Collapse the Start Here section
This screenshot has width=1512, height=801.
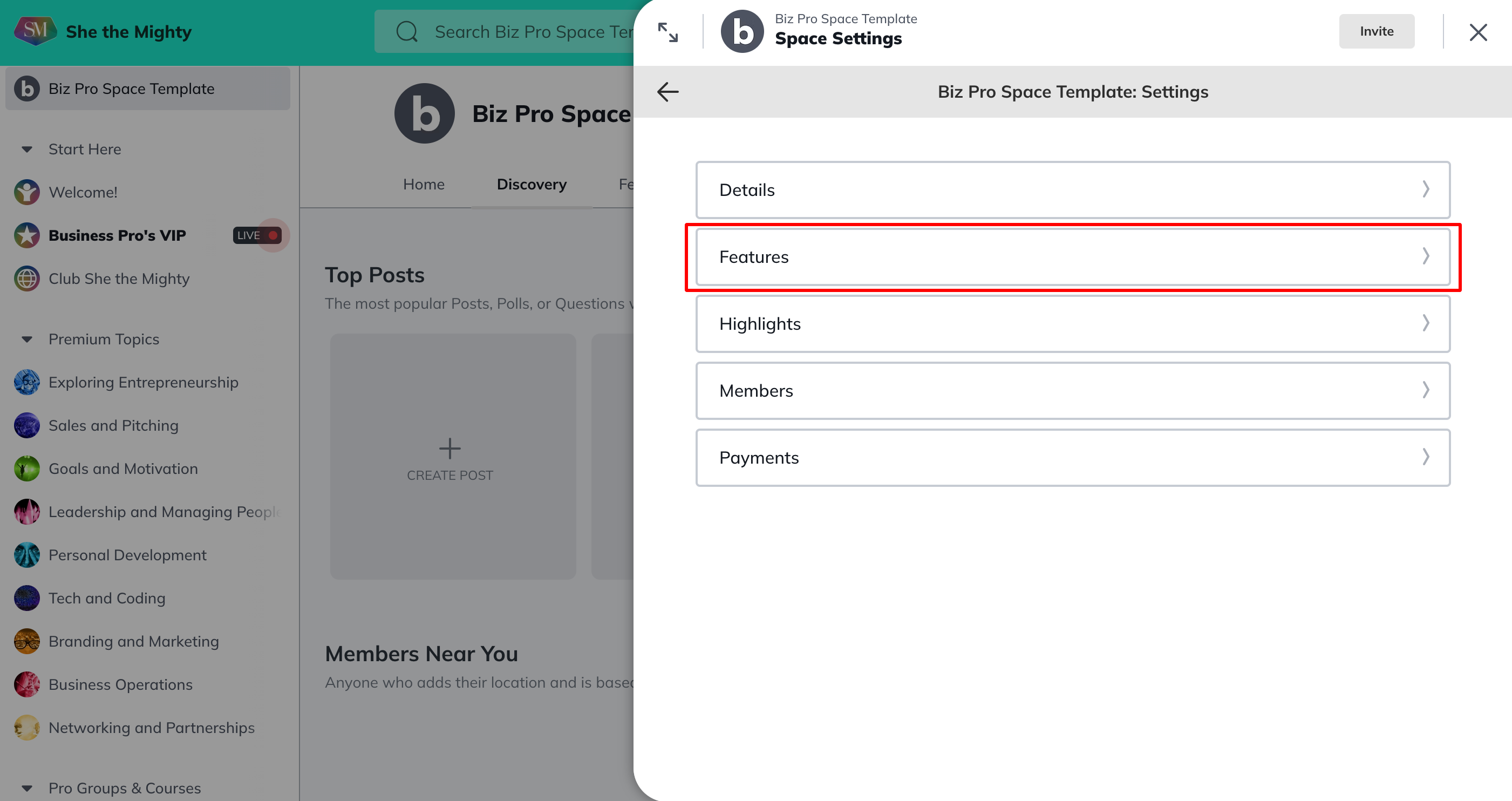pyautogui.click(x=27, y=149)
